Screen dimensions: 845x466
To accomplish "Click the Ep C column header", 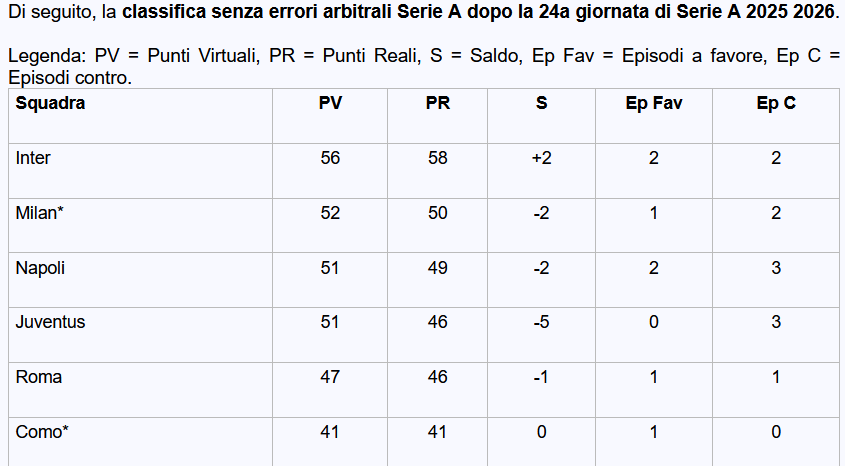I will (776, 103).
